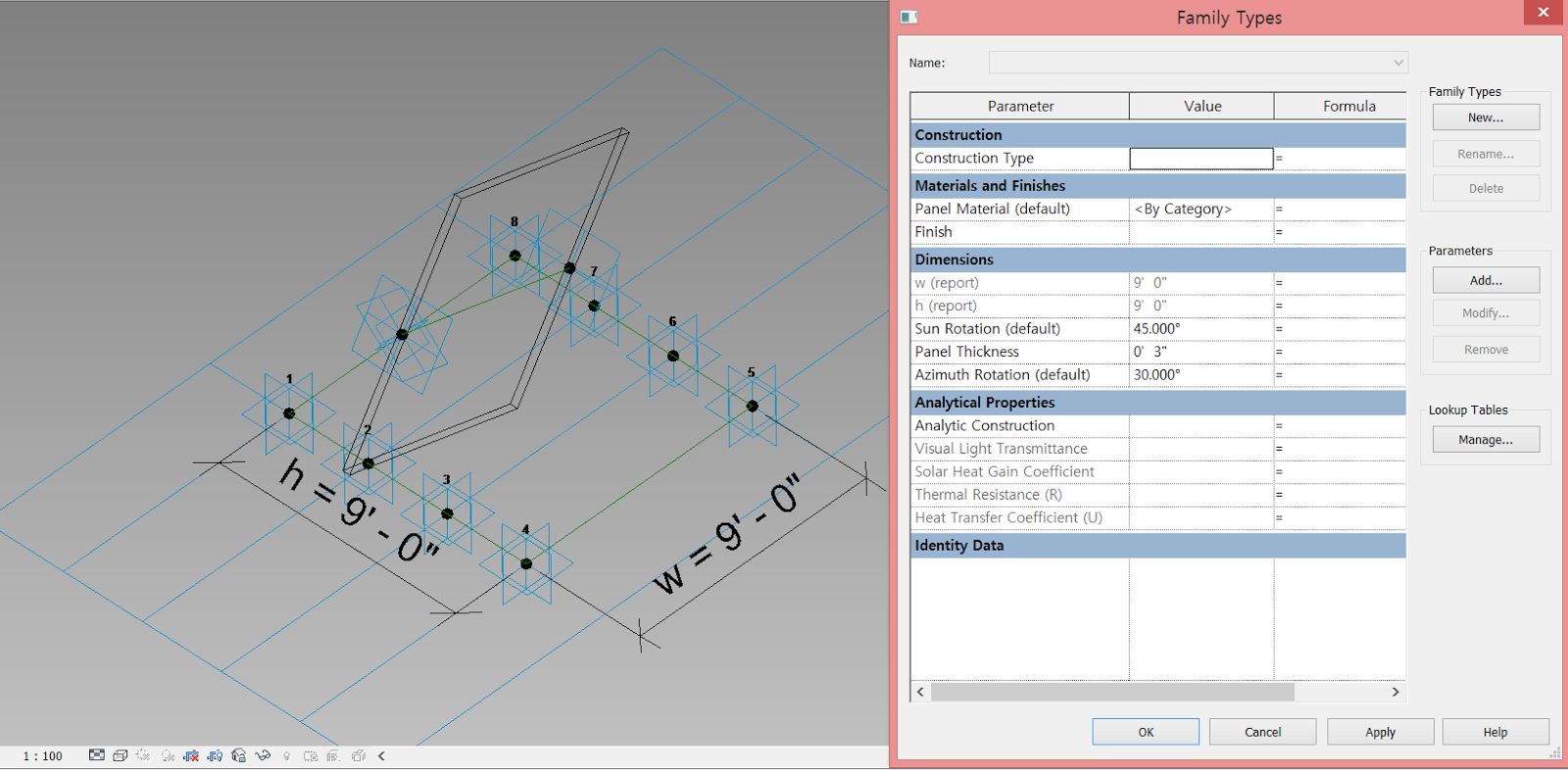Screen dimensions: 1568x770
Task: Click Manage... lookup tables button
Action: click(x=1486, y=440)
